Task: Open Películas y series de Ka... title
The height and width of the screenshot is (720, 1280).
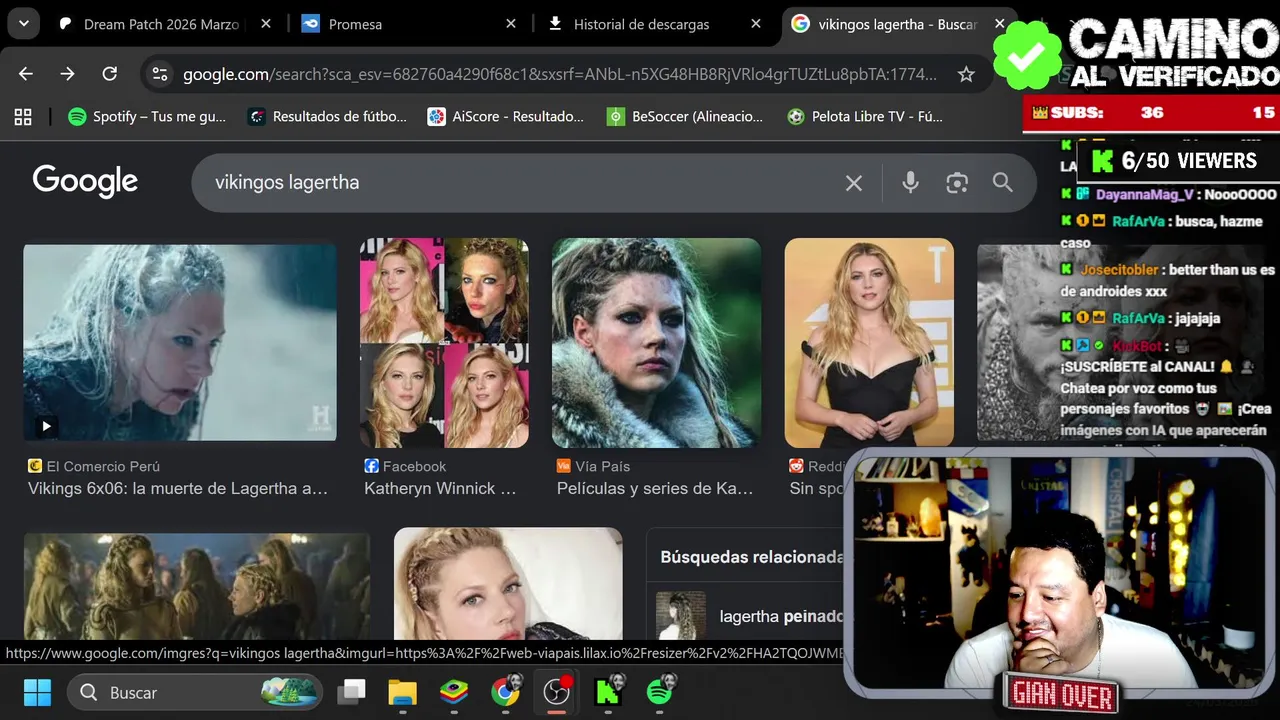Action: [x=655, y=489]
